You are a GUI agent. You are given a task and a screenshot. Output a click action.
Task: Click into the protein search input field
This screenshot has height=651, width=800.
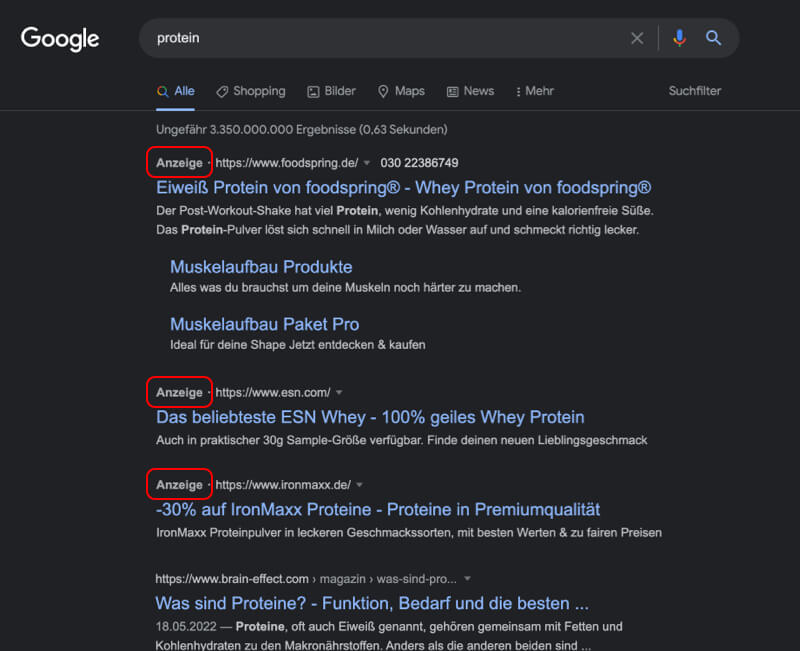pyautogui.click(x=388, y=38)
